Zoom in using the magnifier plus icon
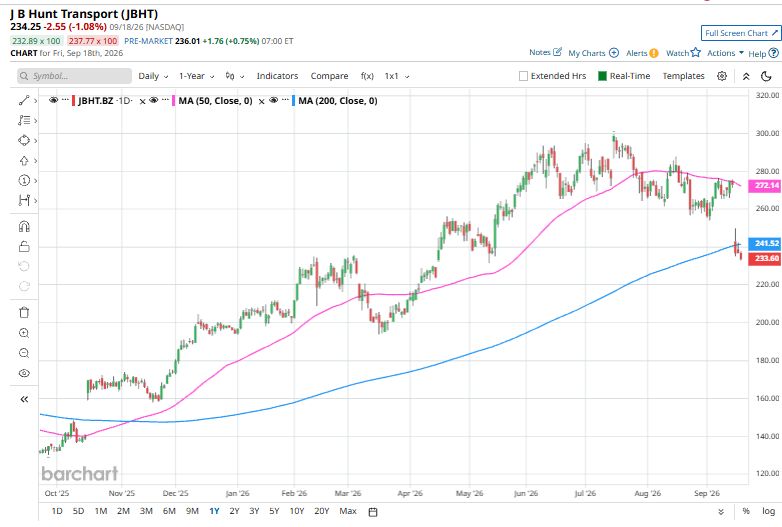Viewport: 782px width, 527px height. tap(24, 333)
